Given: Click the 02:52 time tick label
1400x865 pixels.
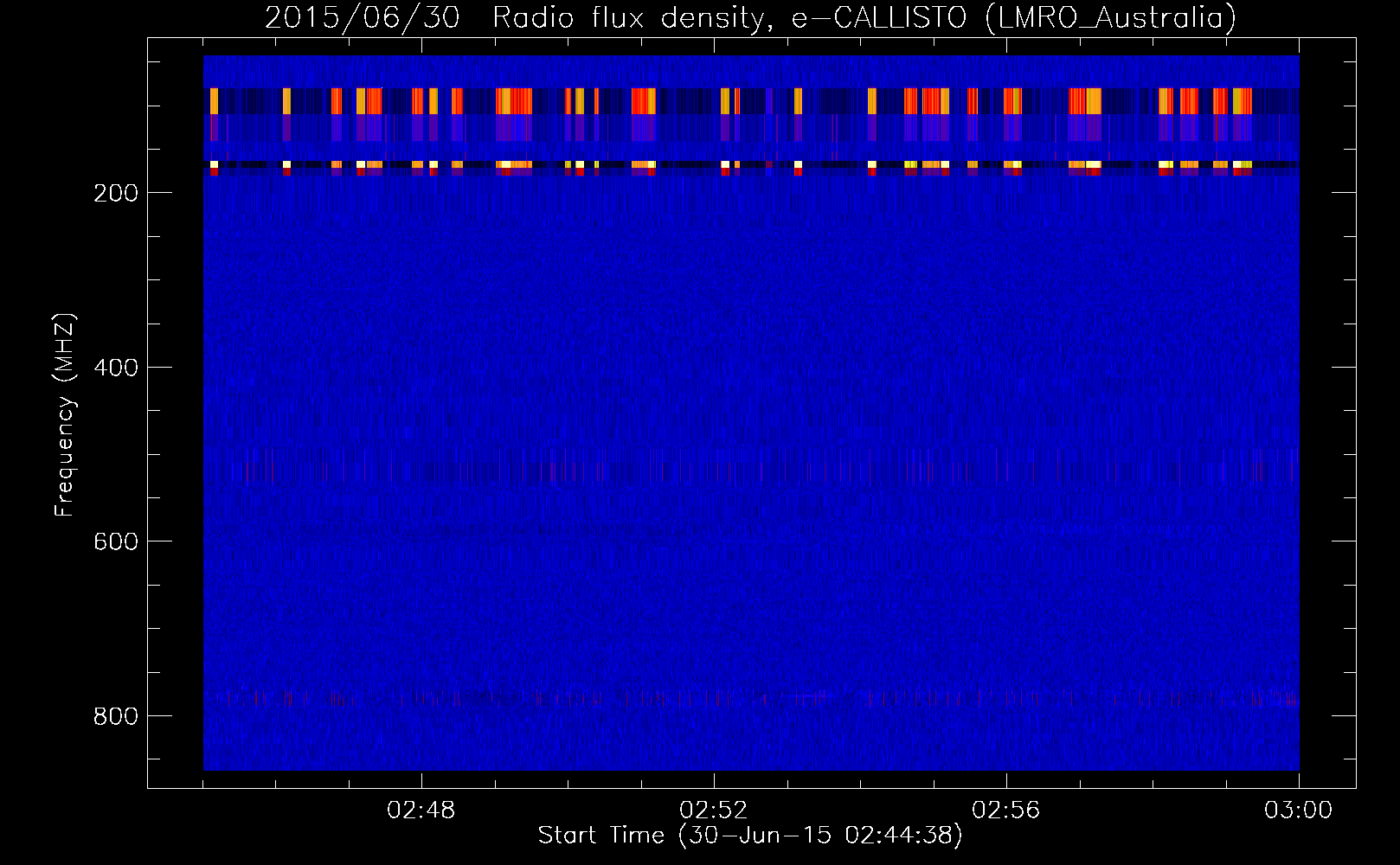Looking at the screenshot, I should (714, 811).
